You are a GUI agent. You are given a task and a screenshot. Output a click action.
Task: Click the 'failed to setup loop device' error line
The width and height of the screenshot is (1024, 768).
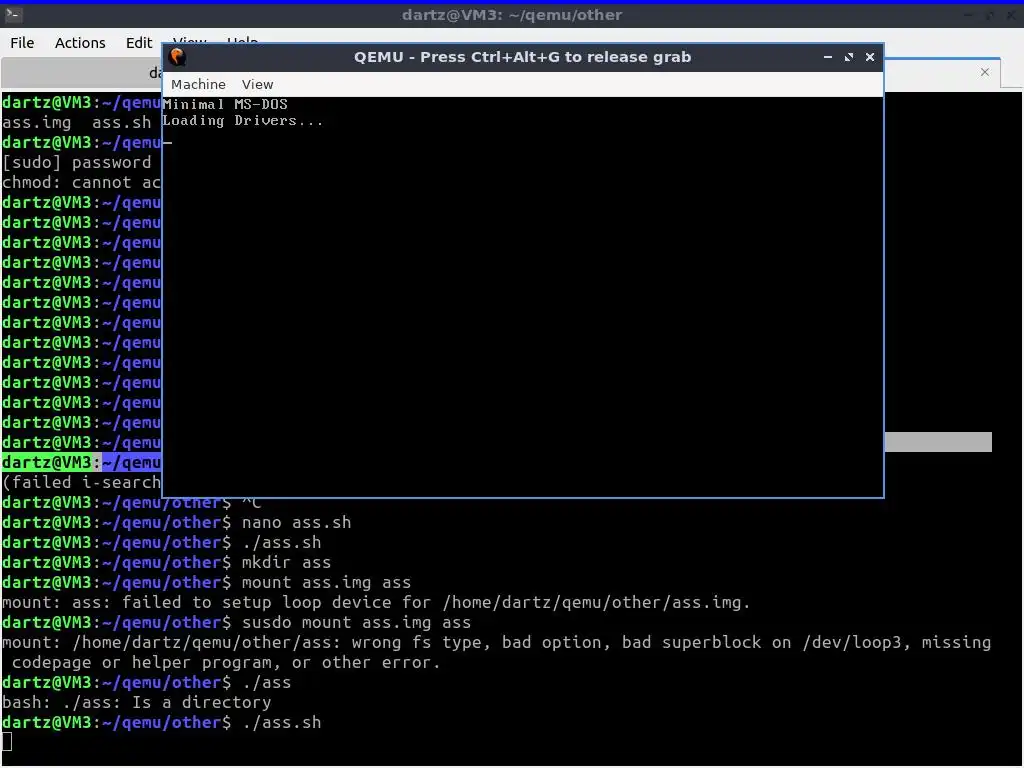click(376, 603)
